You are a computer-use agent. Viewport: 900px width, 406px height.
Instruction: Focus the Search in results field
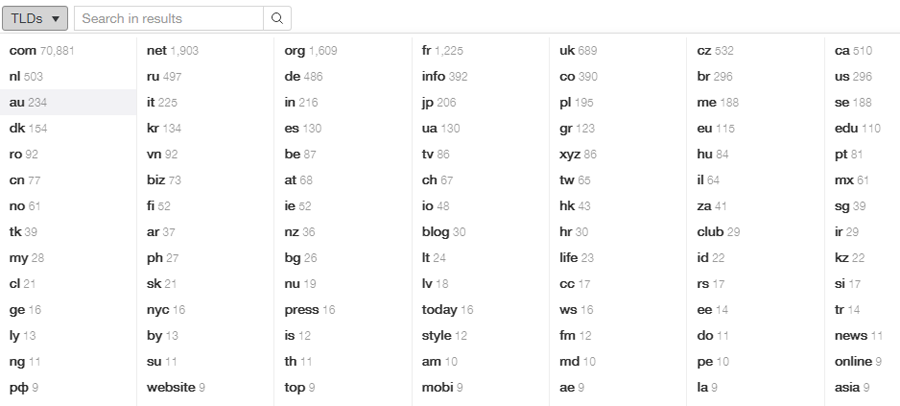pos(169,18)
